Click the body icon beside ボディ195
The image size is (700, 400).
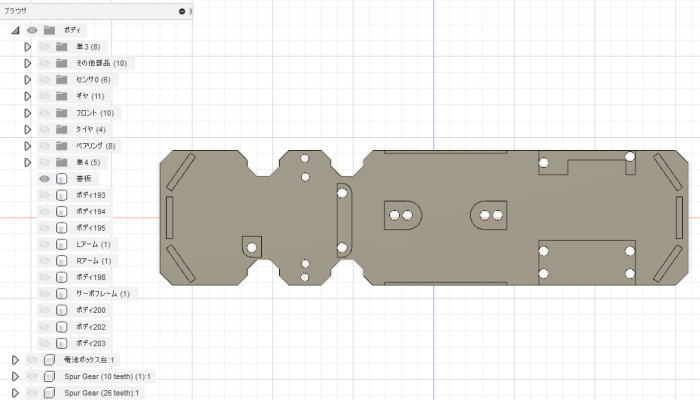(x=62, y=228)
